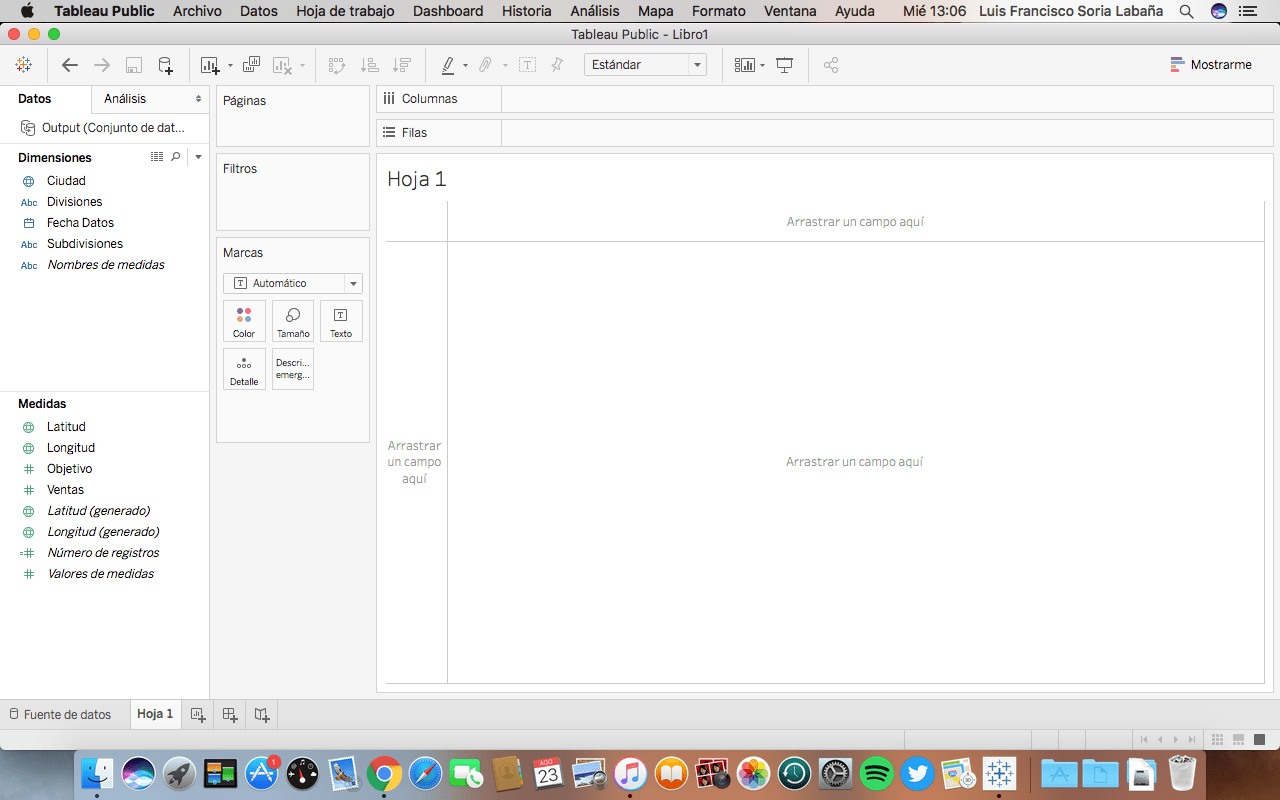
Task: Click the Hoja 1 sheet title
Action: 417,179
